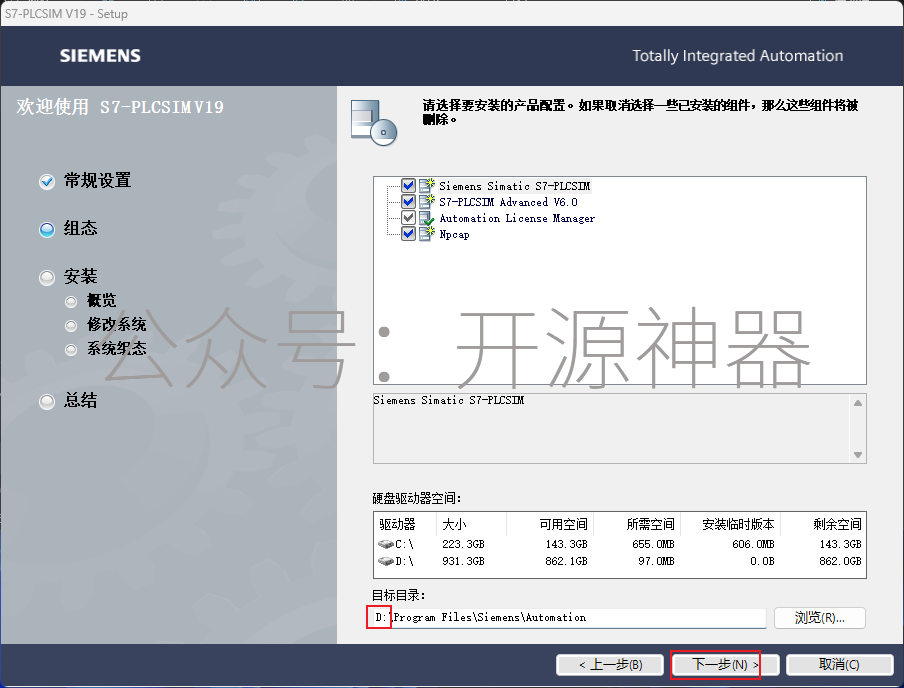Click the 862.0GB remaining space cell
The width and height of the screenshot is (904, 688).
click(840, 561)
